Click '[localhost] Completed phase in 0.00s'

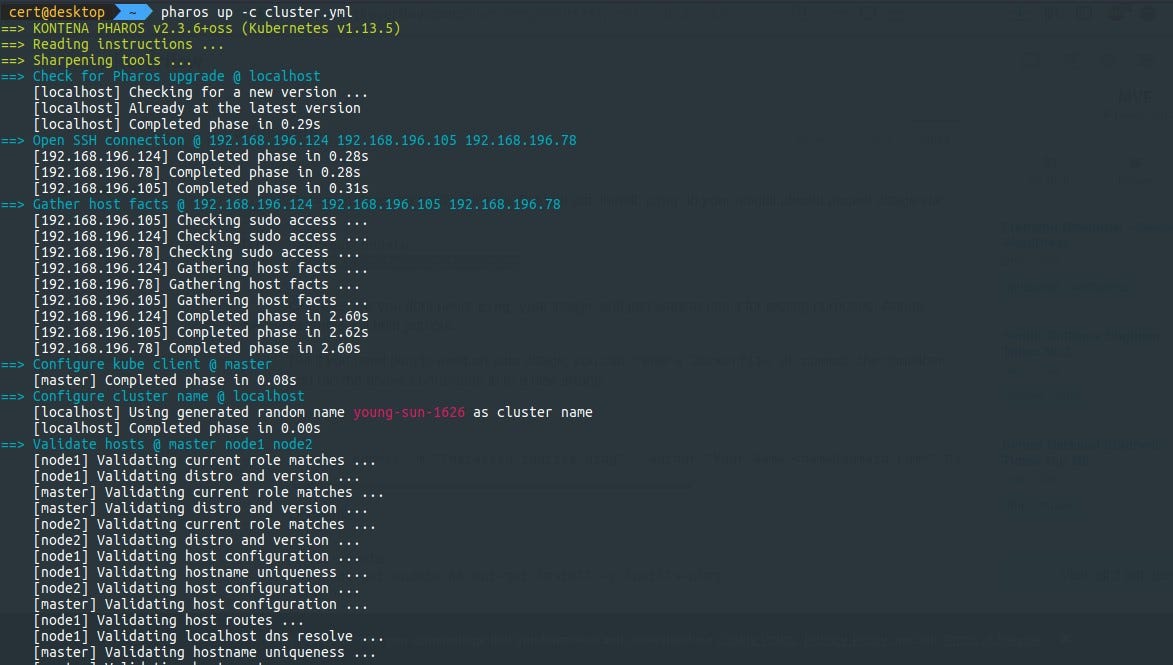(177, 429)
